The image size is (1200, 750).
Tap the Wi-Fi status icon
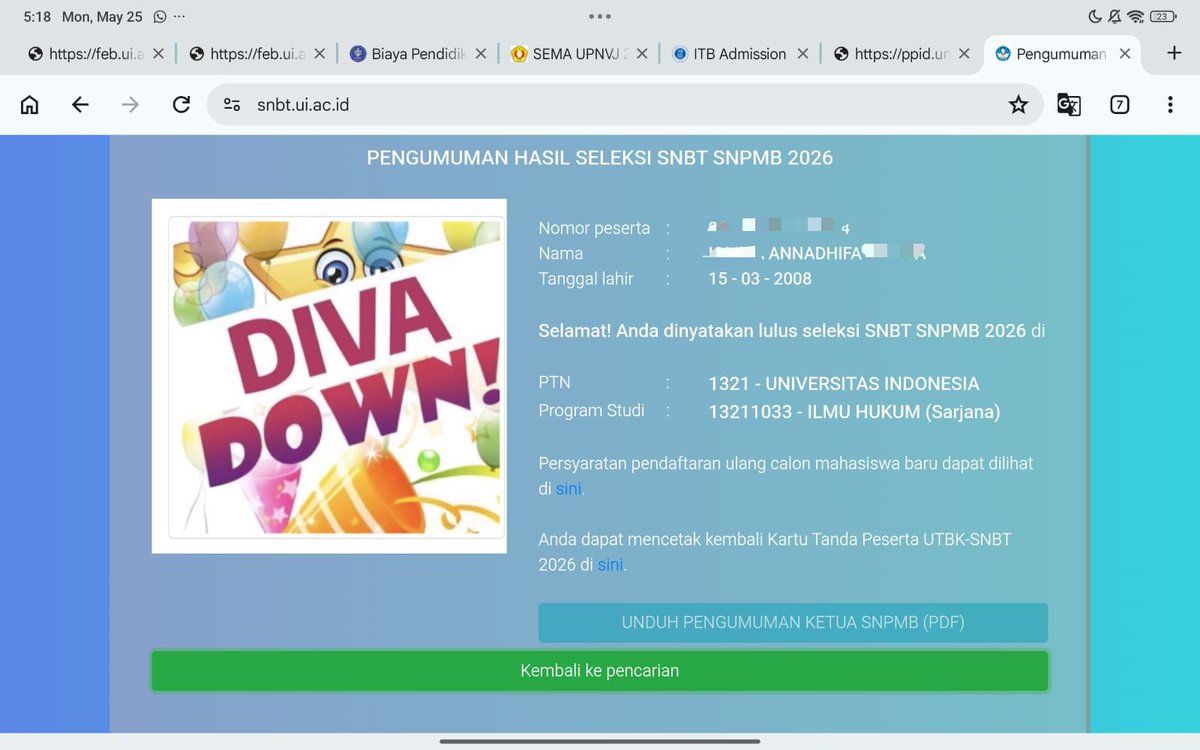tap(1135, 17)
